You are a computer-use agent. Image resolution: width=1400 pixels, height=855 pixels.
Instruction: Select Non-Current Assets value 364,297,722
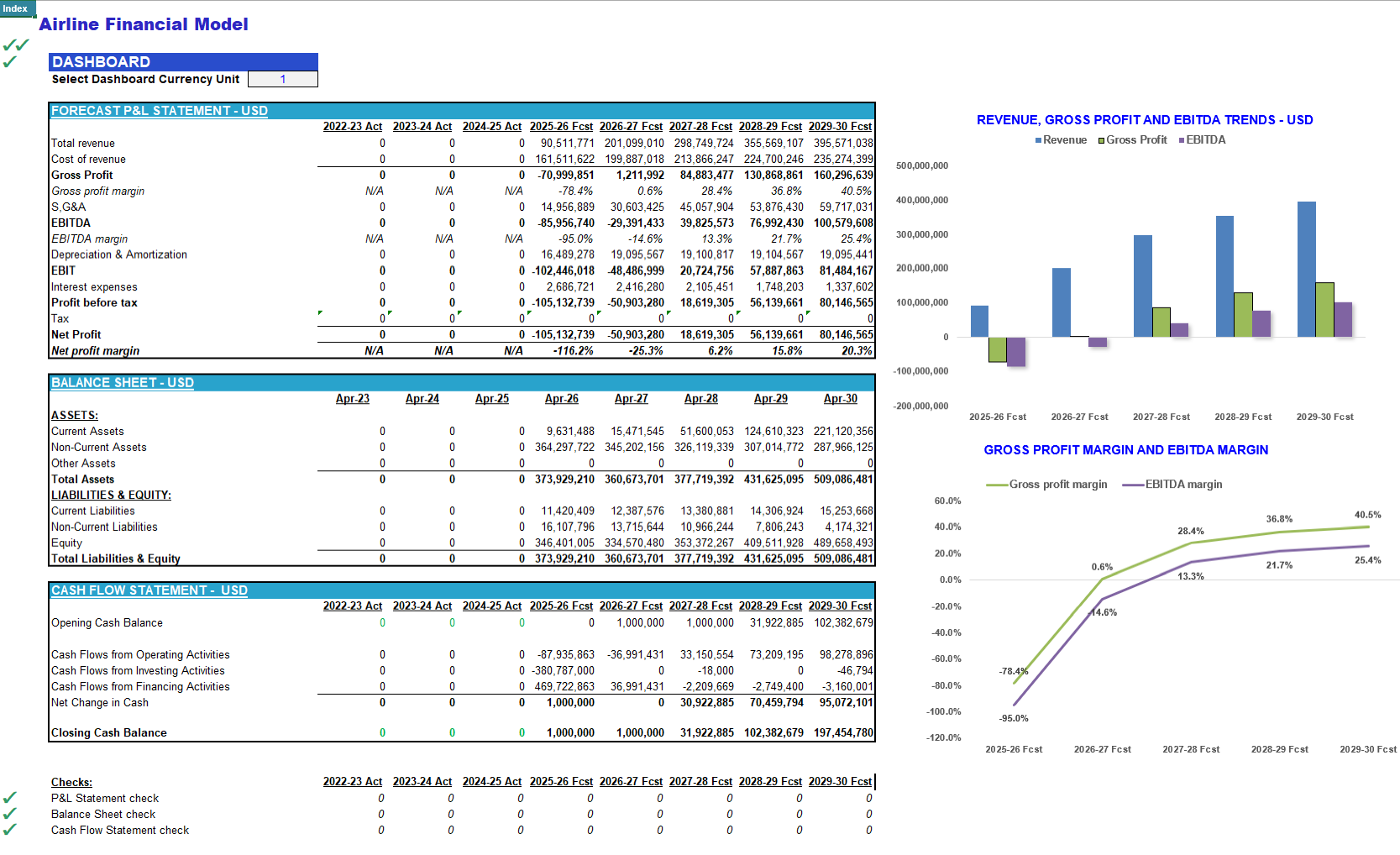coord(564,448)
